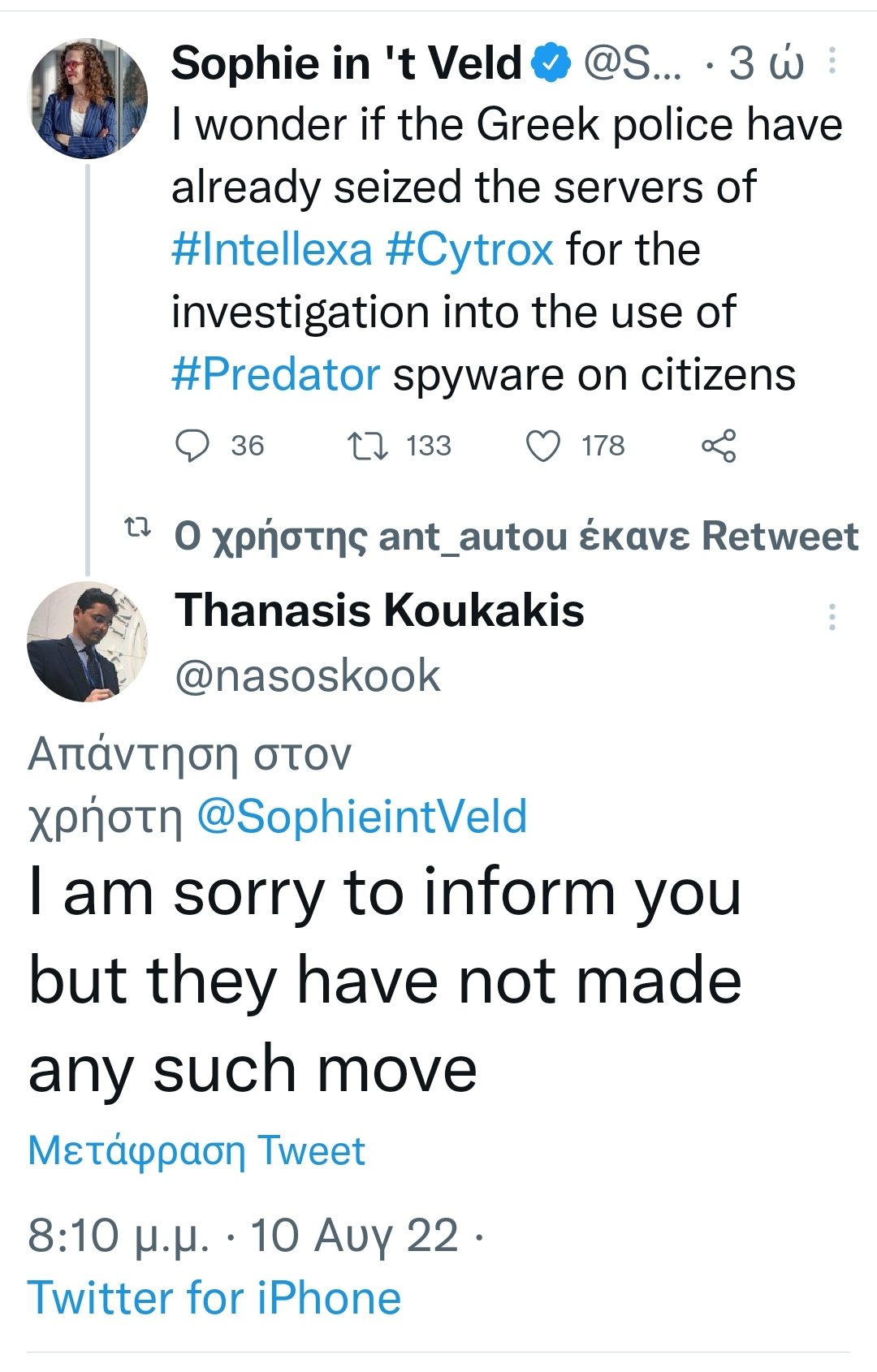The height and width of the screenshot is (1372, 877).
Task: Open Sophie in 't Veld's profile picture
Action: (x=88, y=98)
